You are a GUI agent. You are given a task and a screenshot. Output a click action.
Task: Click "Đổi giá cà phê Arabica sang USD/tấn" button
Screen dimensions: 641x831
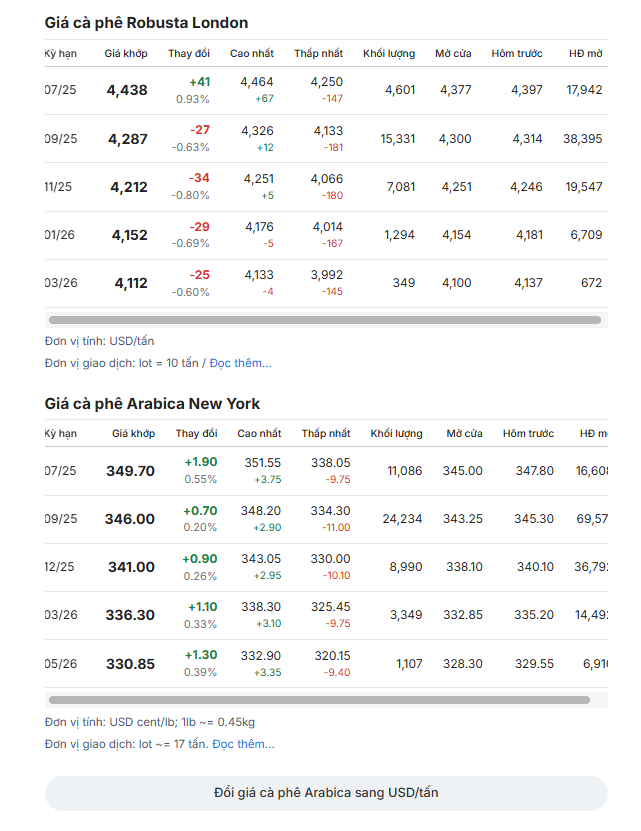click(326, 793)
